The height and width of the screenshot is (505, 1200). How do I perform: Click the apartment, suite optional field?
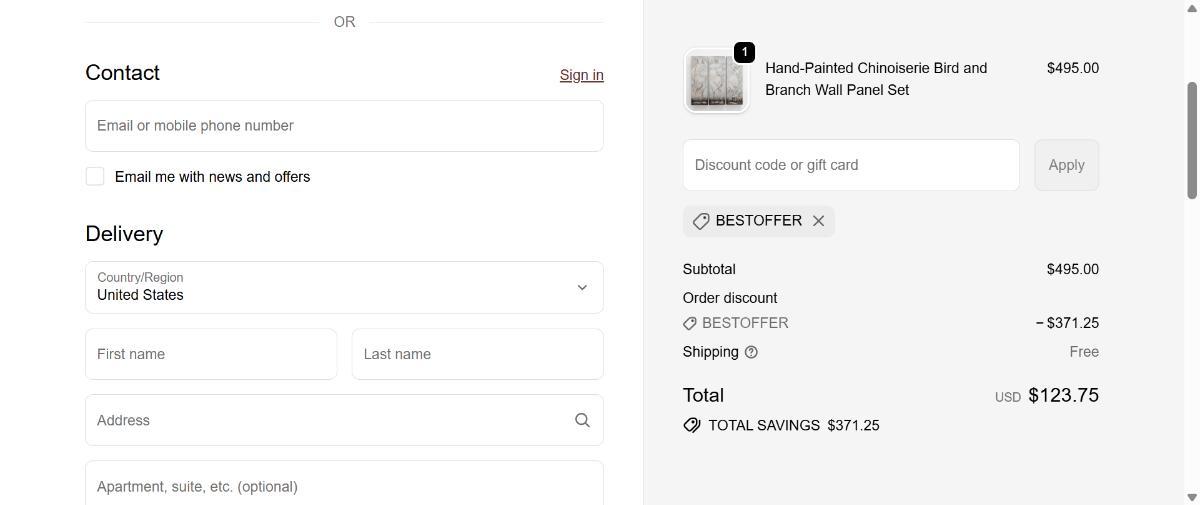344,486
